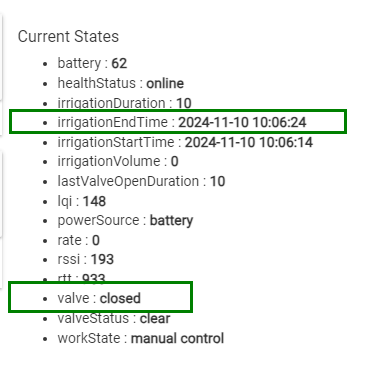Click the workState manual control value
The width and height of the screenshot is (378, 367).
click(177, 338)
